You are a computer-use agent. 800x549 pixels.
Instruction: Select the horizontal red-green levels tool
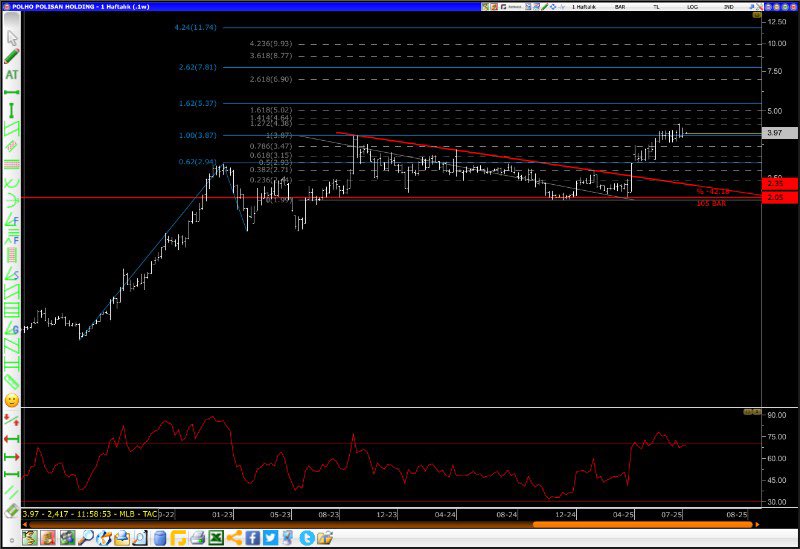point(12,164)
